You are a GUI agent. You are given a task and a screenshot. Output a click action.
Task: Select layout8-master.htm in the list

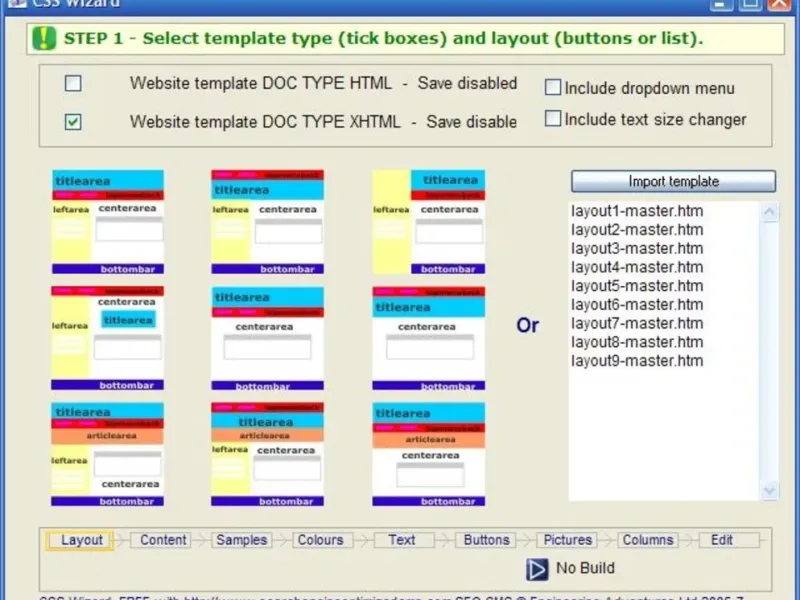[637, 342]
